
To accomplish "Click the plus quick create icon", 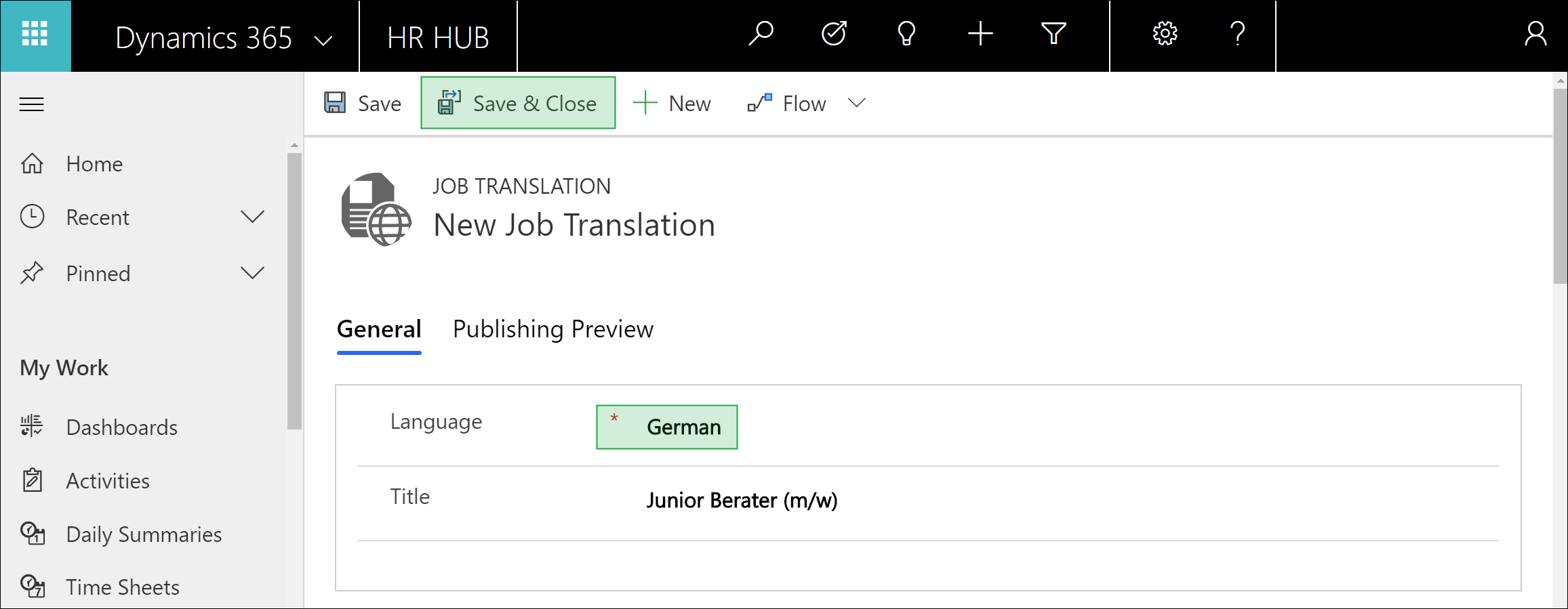I will (980, 34).
